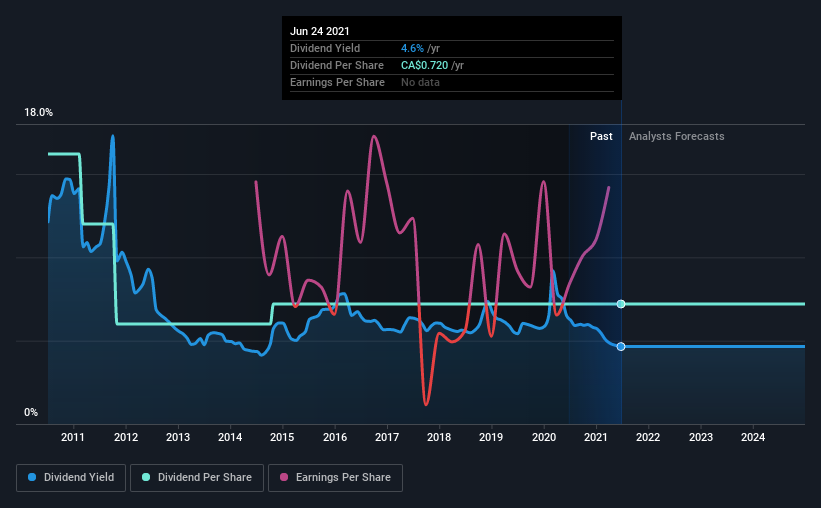The width and height of the screenshot is (821, 508).
Task: Click the 2022 x-axis label
Action: (648, 437)
